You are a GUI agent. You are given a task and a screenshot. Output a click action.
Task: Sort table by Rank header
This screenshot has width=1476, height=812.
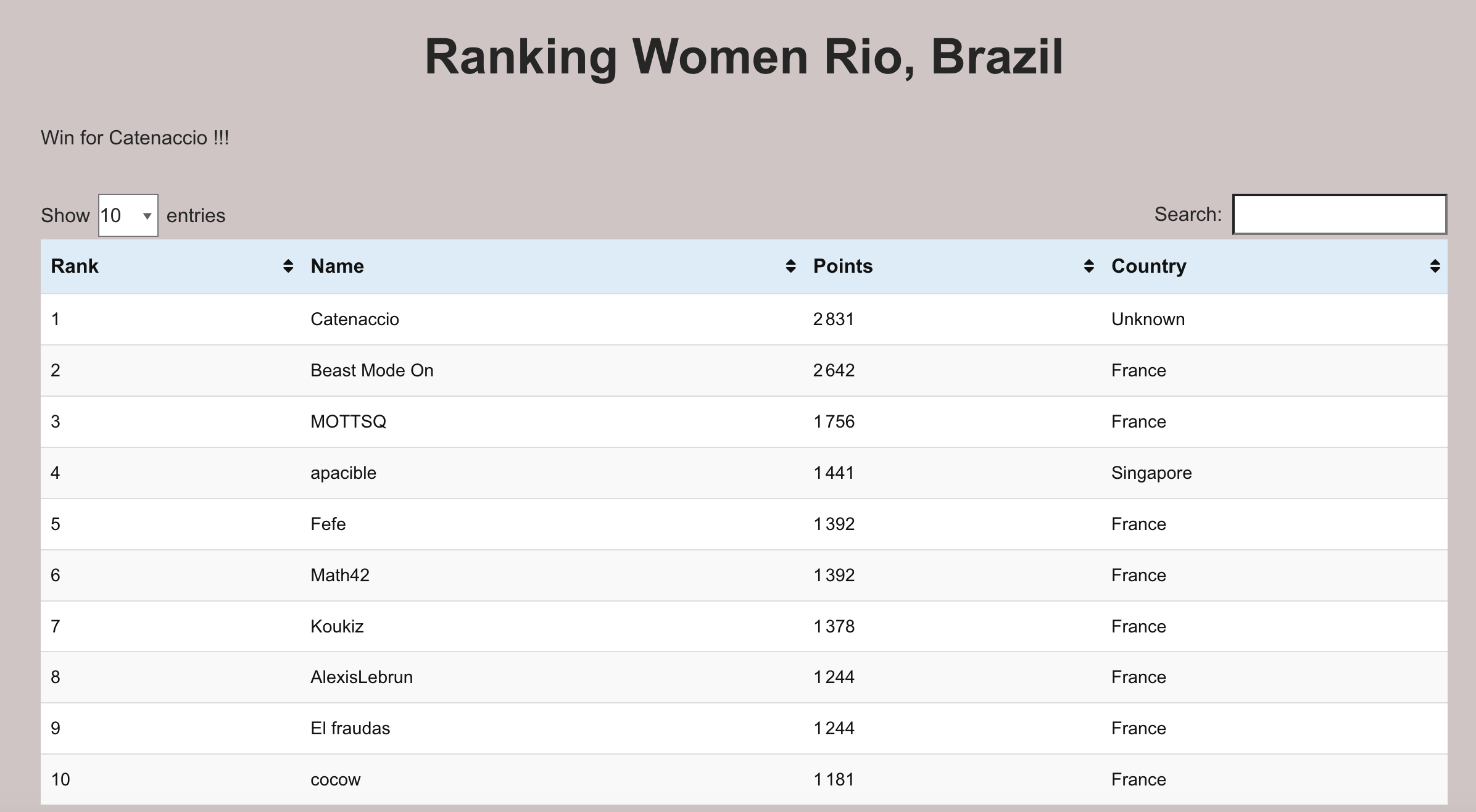click(75, 266)
